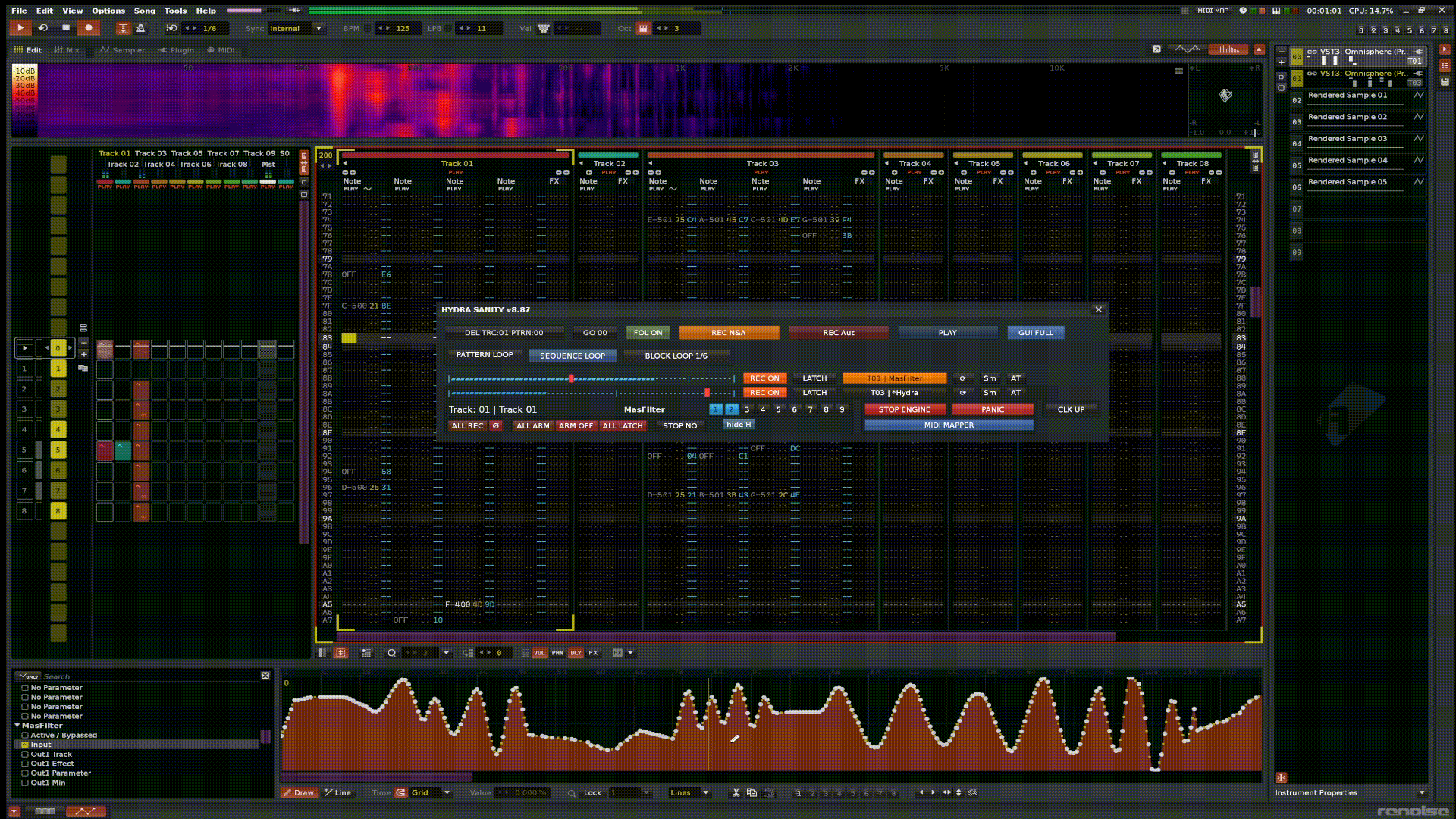Switch to the Sampler tab
This screenshot has width=1456, height=819.
[x=122, y=50]
